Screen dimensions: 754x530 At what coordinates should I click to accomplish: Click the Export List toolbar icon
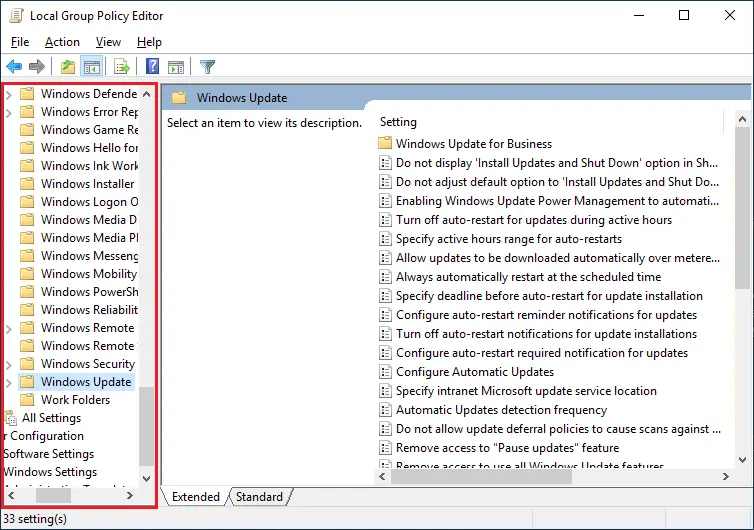pyautogui.click(x=122, y=66)
